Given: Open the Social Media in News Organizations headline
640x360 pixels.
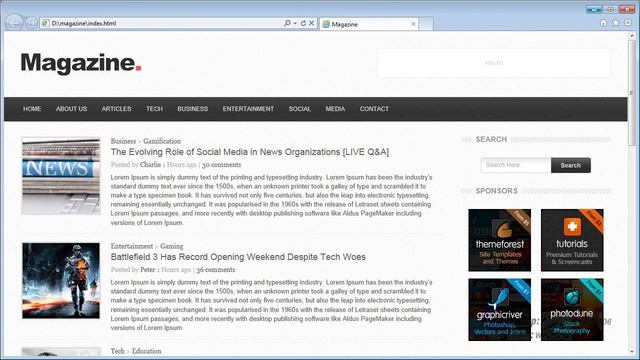Looking at the screenshot, I should pyautogui.click(x=250, y=152).
